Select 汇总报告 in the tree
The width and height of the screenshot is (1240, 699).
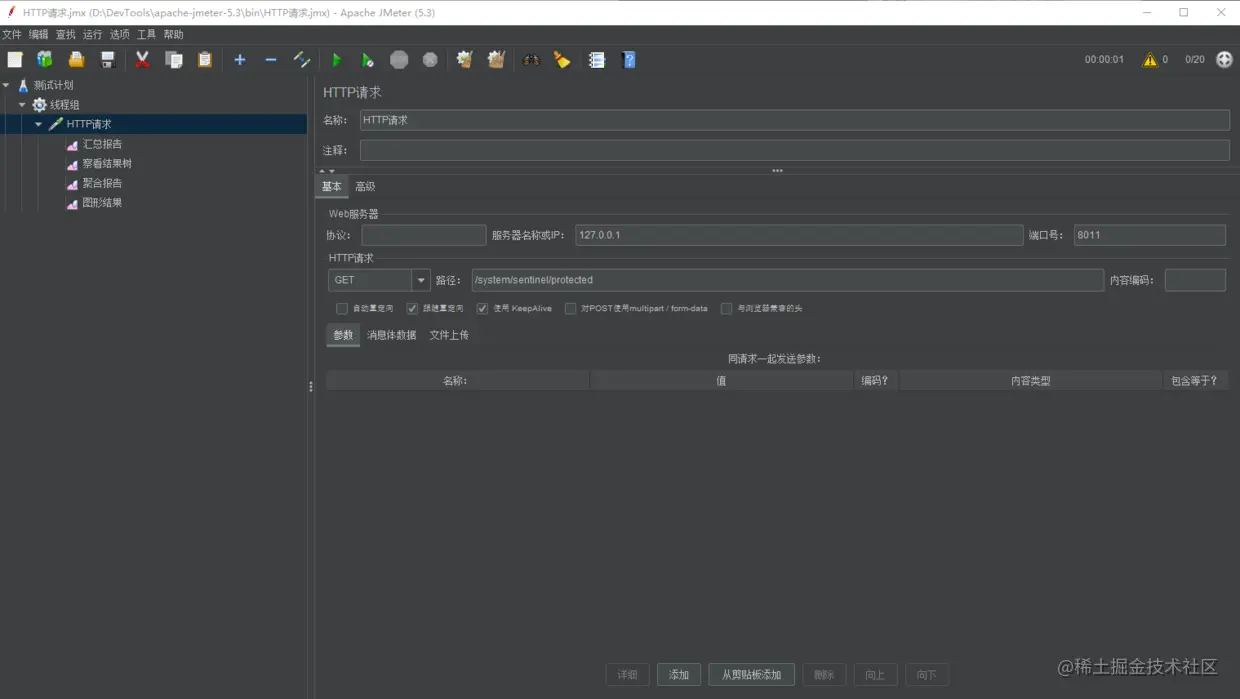coord(102,144)
